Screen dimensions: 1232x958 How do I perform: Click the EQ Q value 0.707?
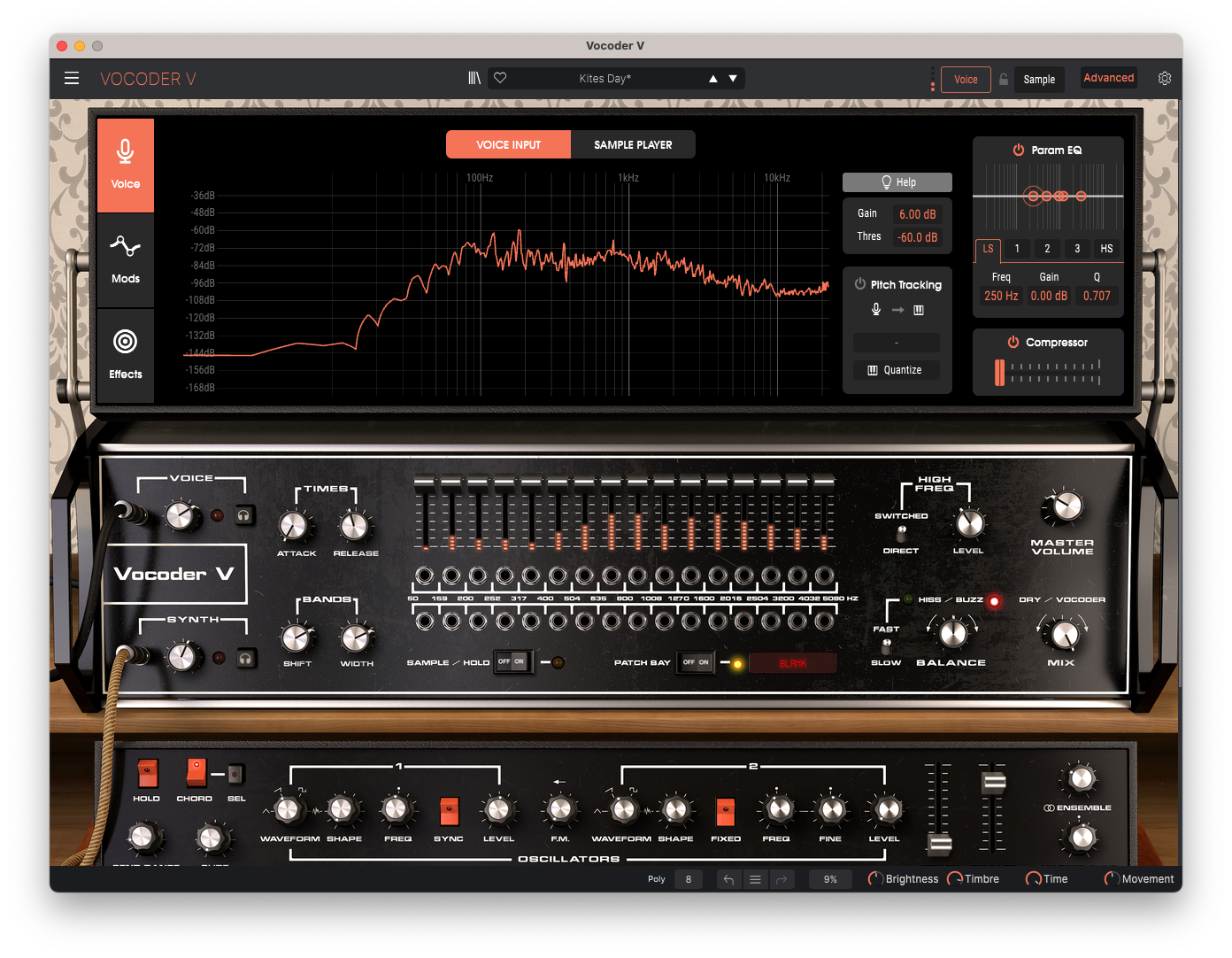tap(1097, 297)
